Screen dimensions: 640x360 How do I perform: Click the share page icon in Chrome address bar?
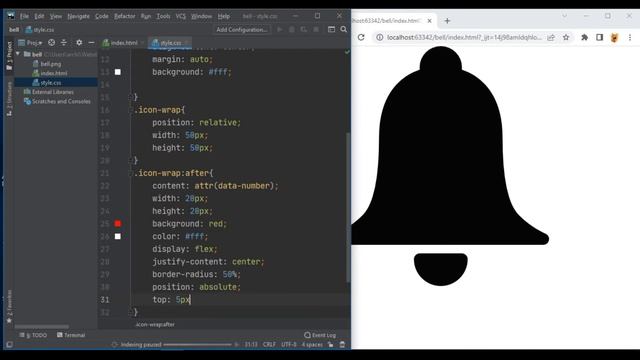click(551, 37)
